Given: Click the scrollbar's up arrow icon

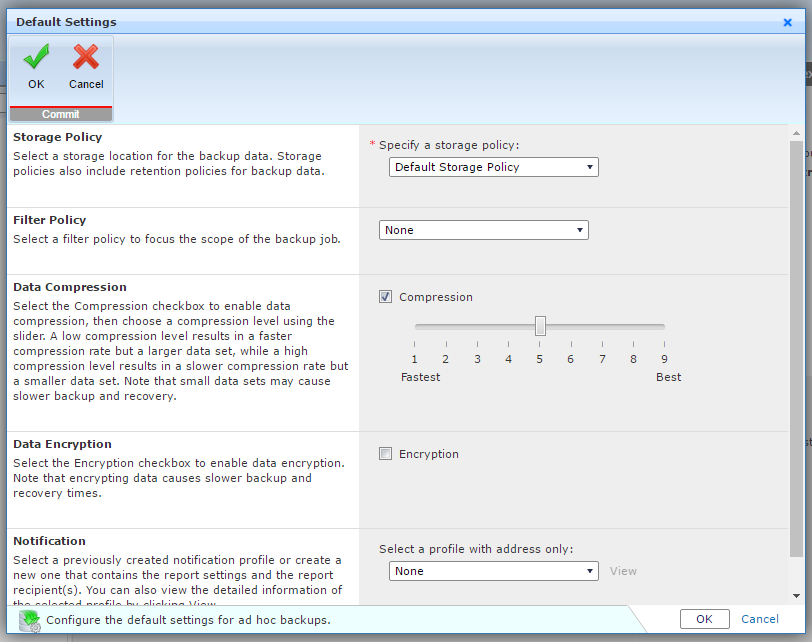Looking at the screenshot, I should (x=799, y=131).
